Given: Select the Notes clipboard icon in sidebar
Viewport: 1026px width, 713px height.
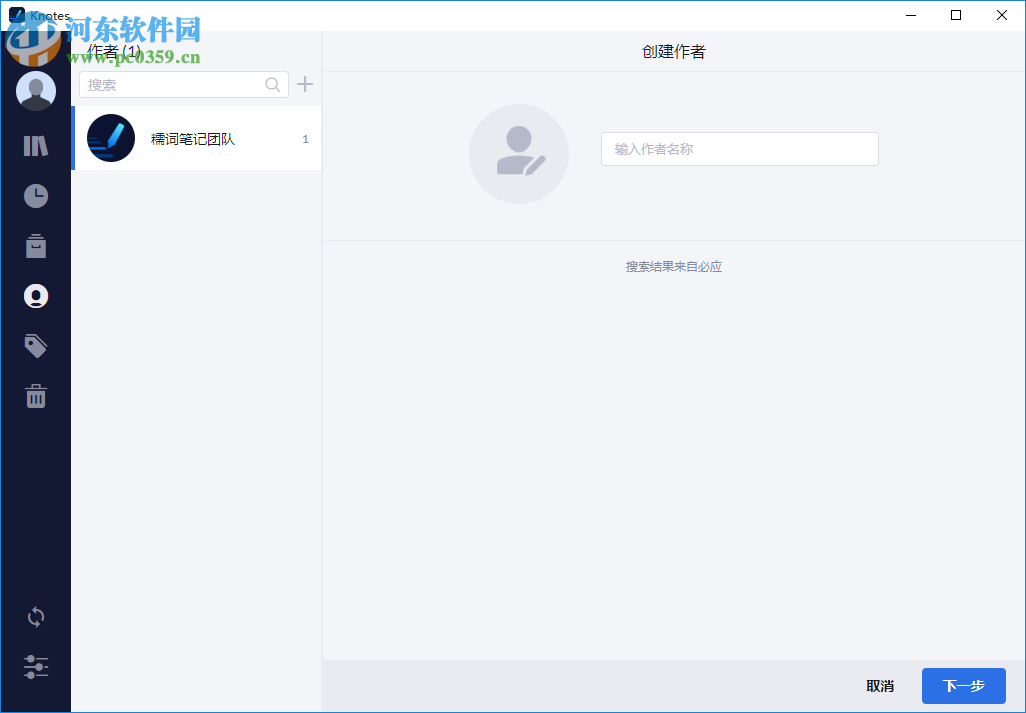Looking at the screenshot, I should point(35,245).
